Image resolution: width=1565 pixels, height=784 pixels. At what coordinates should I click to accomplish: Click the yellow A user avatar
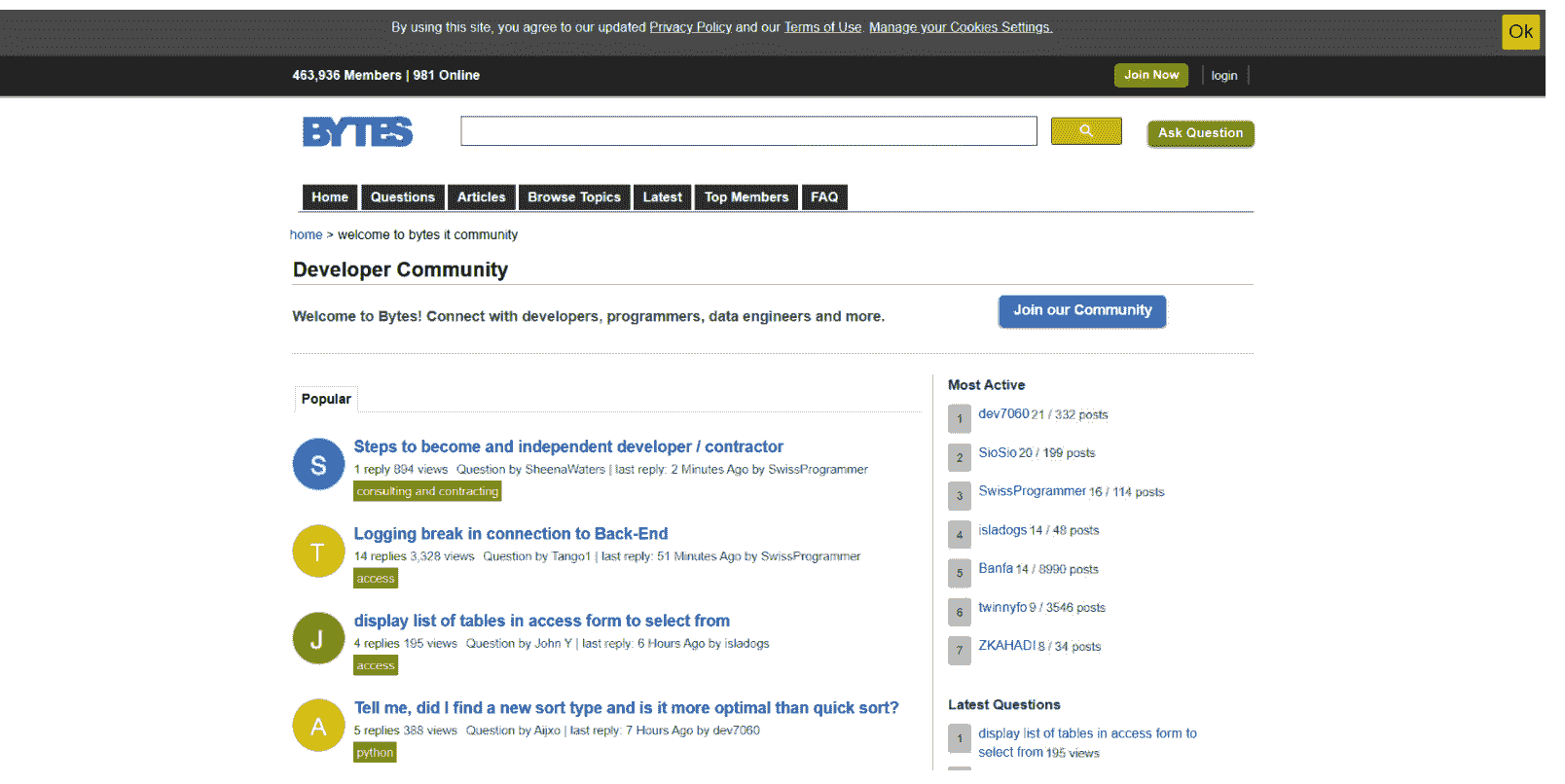pos(318,726)
